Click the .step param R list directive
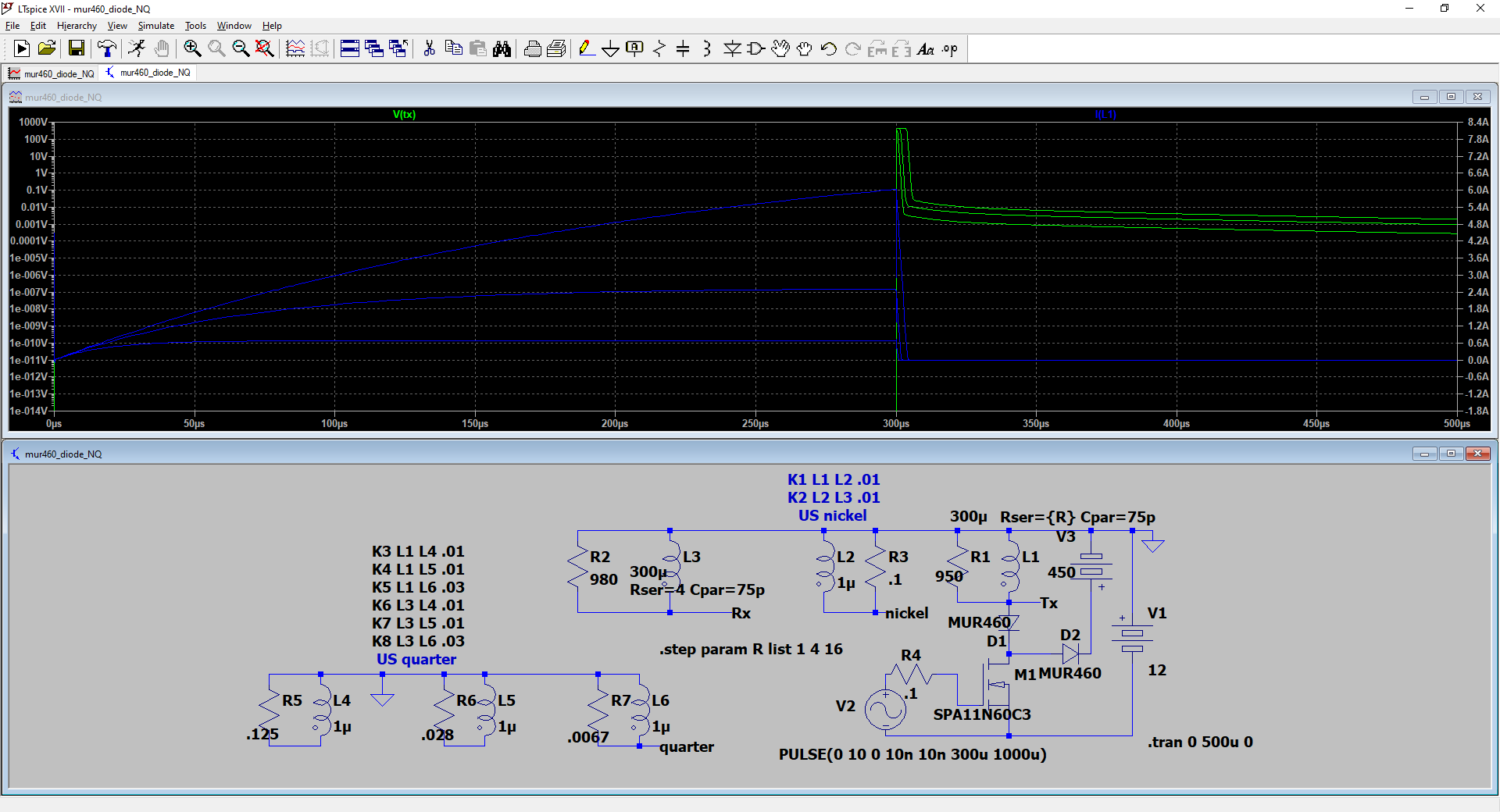 (x=751, y=649)
